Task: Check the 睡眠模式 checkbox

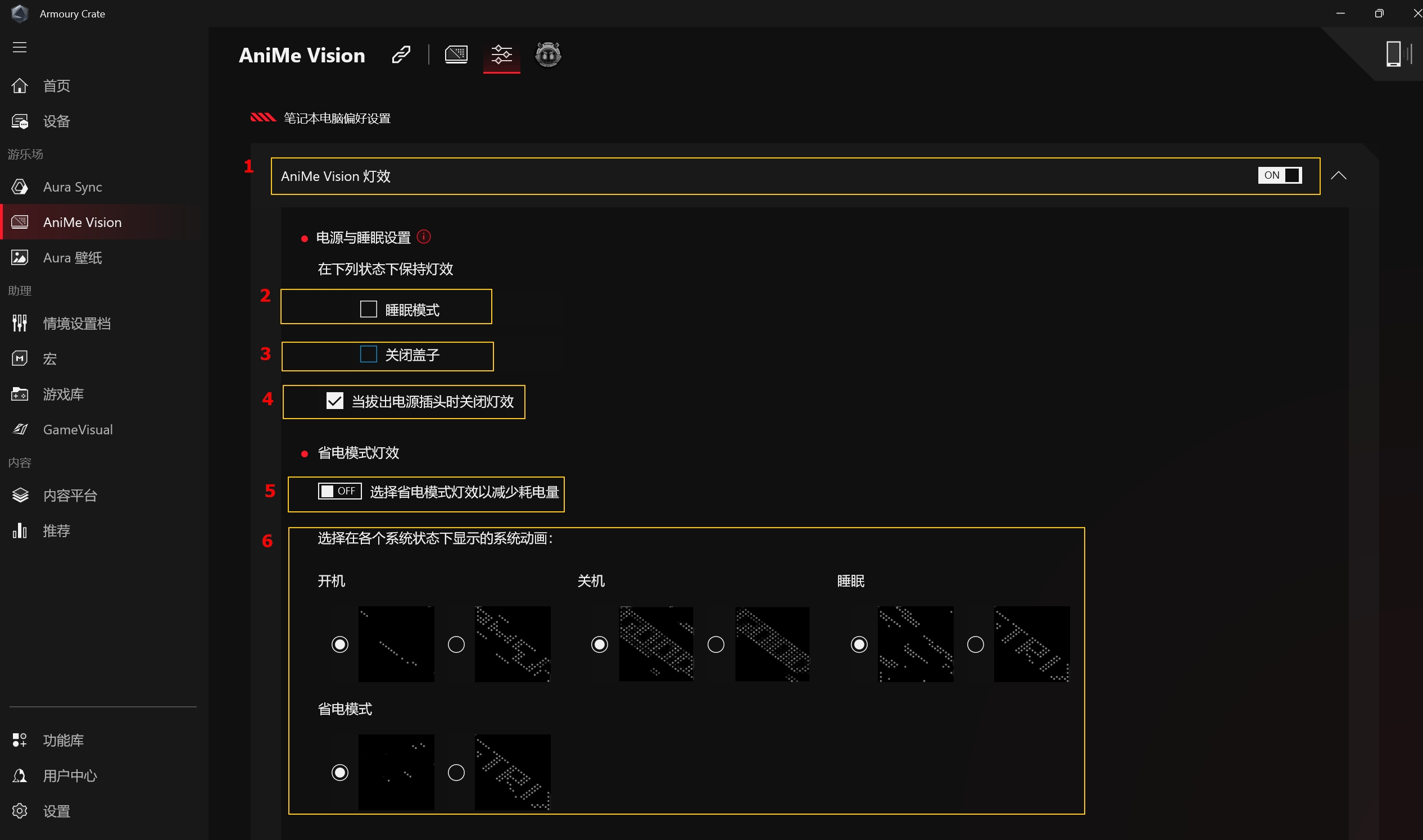Action: pyautogui.click(x=369, y=309)
